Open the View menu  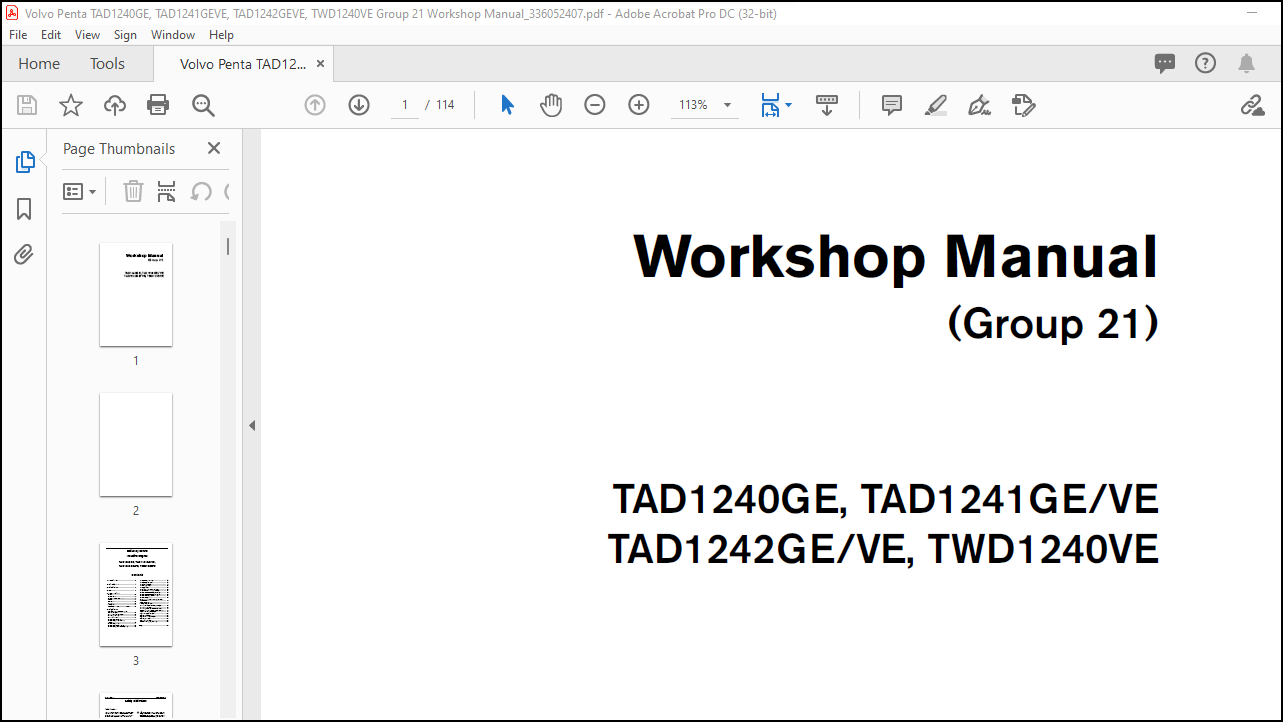tap(88, 34)
